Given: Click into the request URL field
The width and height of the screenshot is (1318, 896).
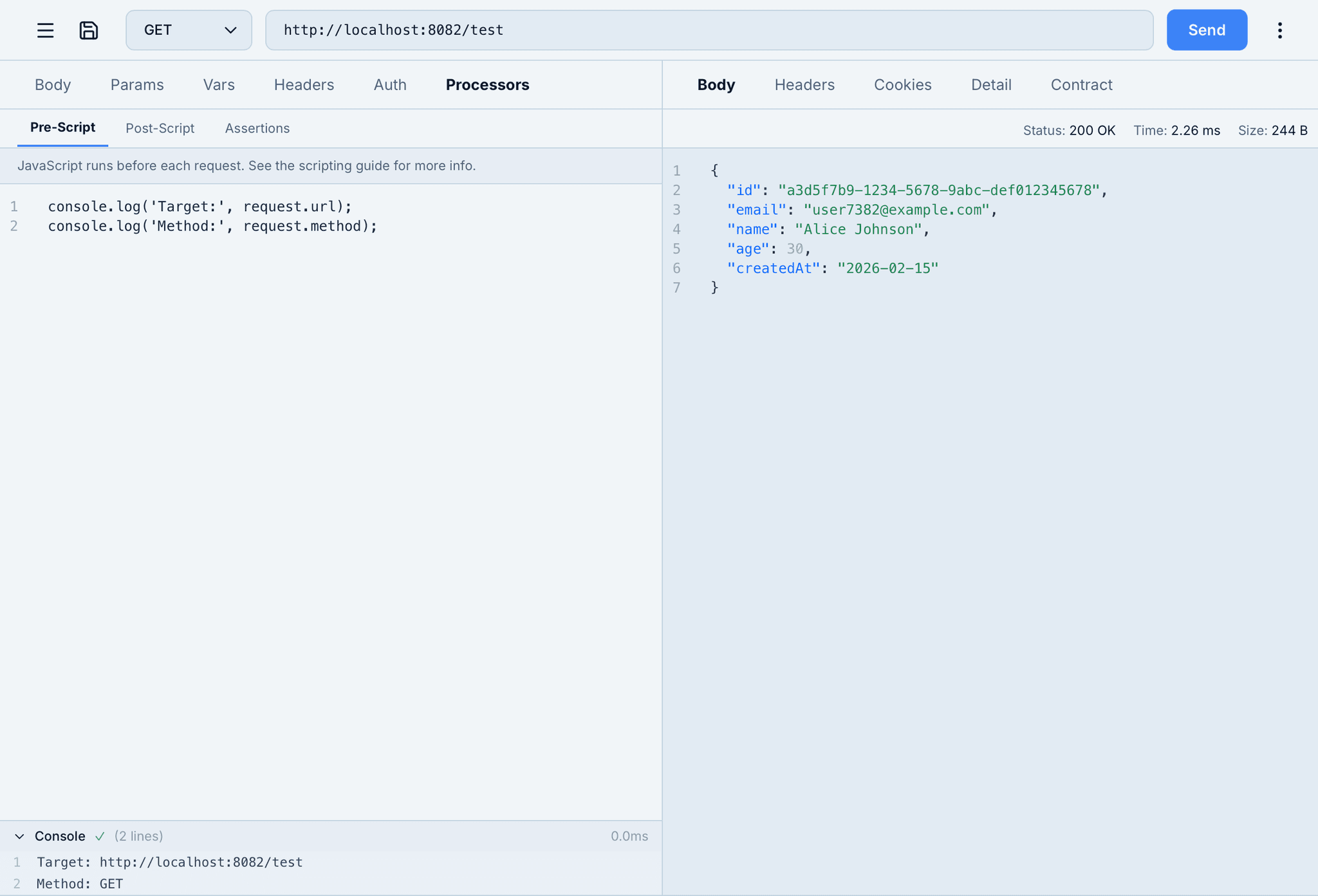Looking at the screenshot, I should [708, 30].
